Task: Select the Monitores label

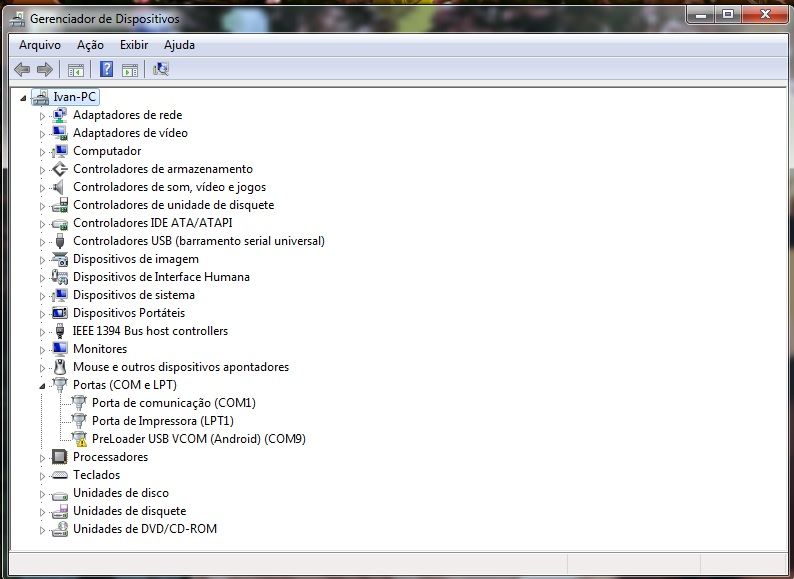Action: pyautogui.click(x=100, y=349)
